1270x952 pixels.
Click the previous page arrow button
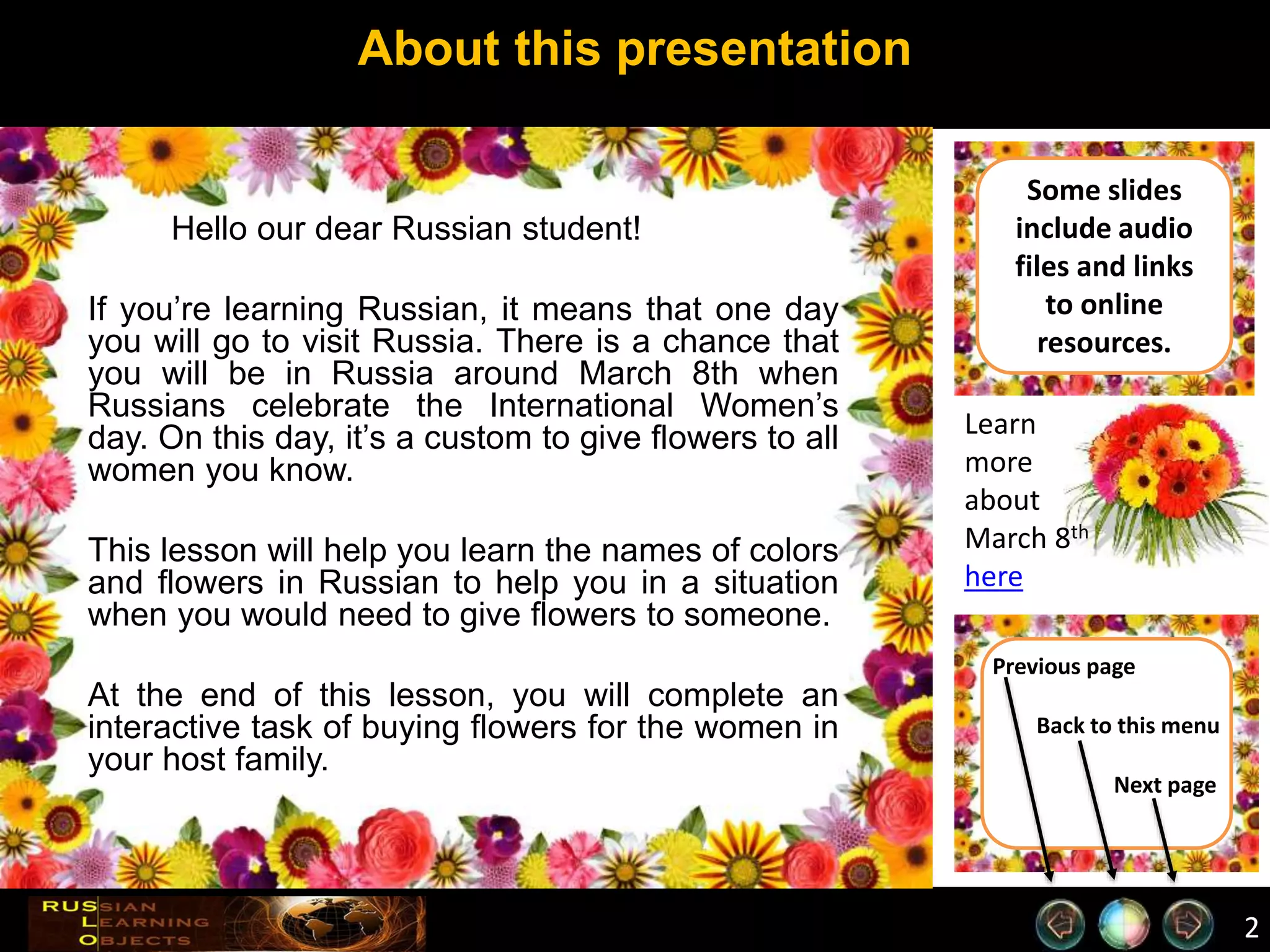[x=1060, y=925]
